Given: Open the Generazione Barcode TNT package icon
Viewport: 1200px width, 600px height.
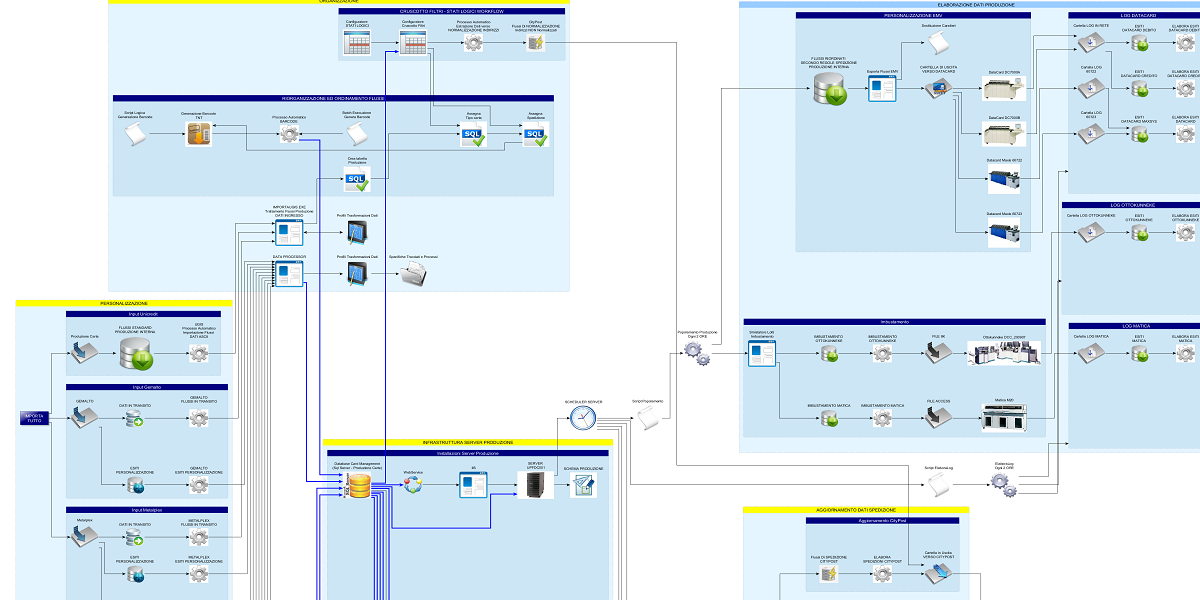Looking at the screenshot, I should pyautogui.click(x=199, y=134).
